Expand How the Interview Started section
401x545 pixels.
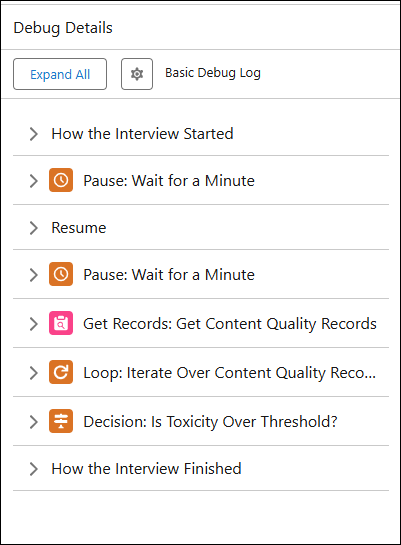[33, 134]
